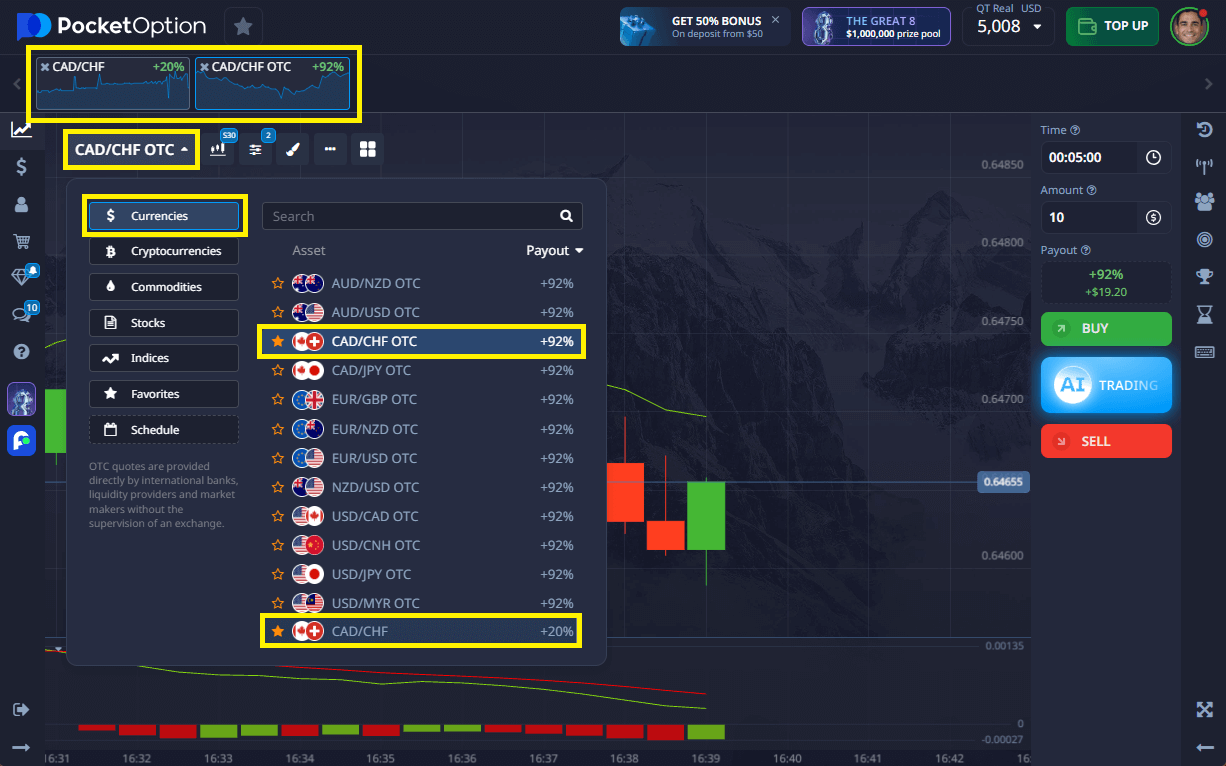Viewport: 1226px width, 766px height.
Task: Select the drawing brush tool
Action: pyautogui.click(x=293, y=150)
